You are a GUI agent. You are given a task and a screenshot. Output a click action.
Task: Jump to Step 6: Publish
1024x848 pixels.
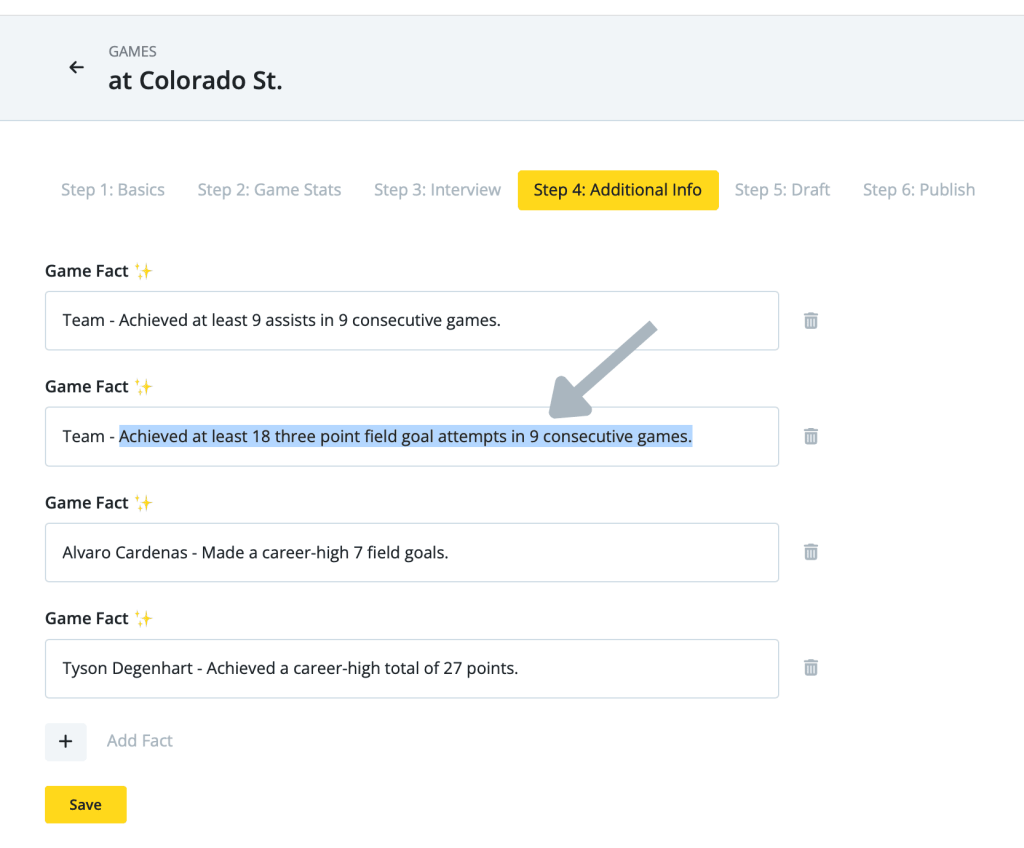click(x=919, y=190)
